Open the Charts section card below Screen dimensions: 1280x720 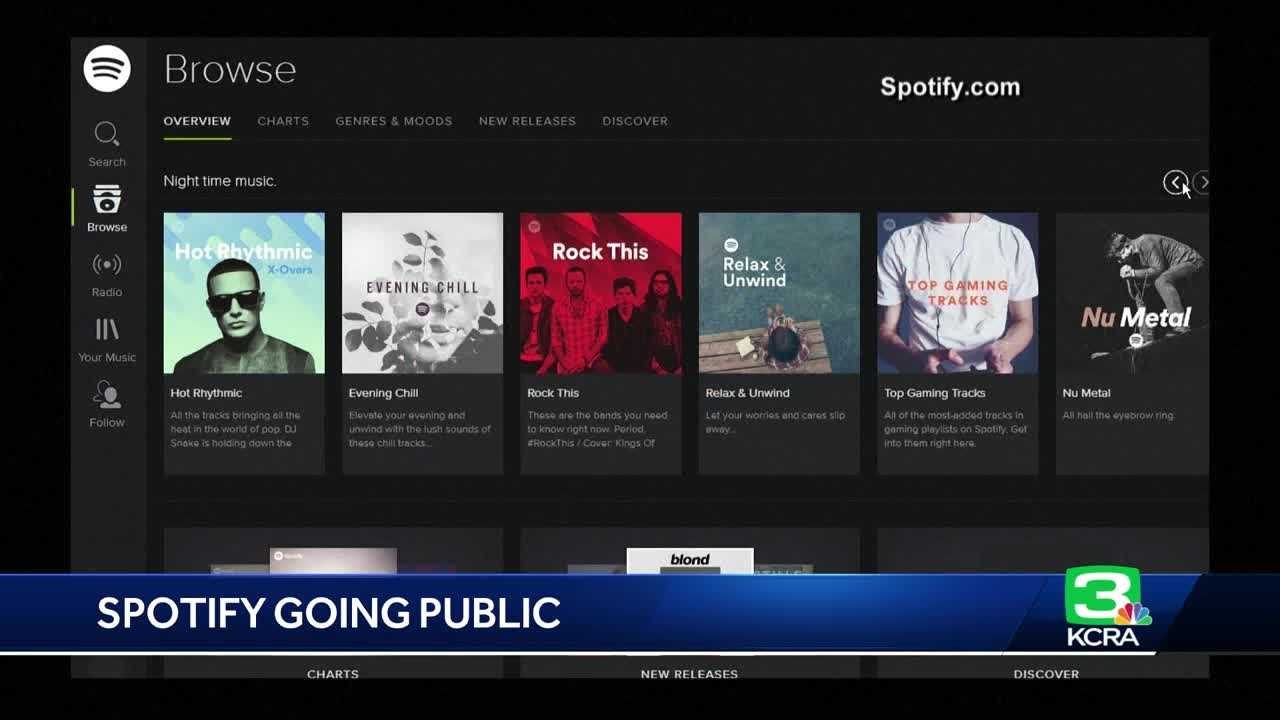click(x=333, y=603)
